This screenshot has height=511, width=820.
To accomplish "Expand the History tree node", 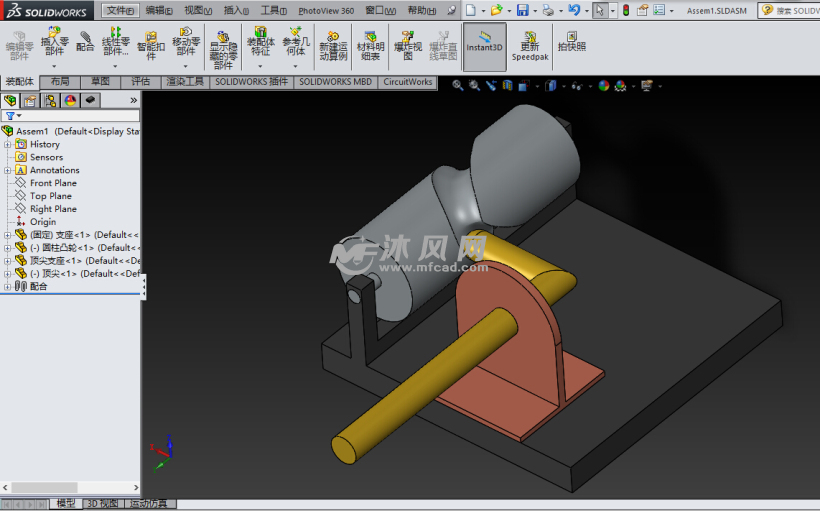I will [x=7, y=144].
